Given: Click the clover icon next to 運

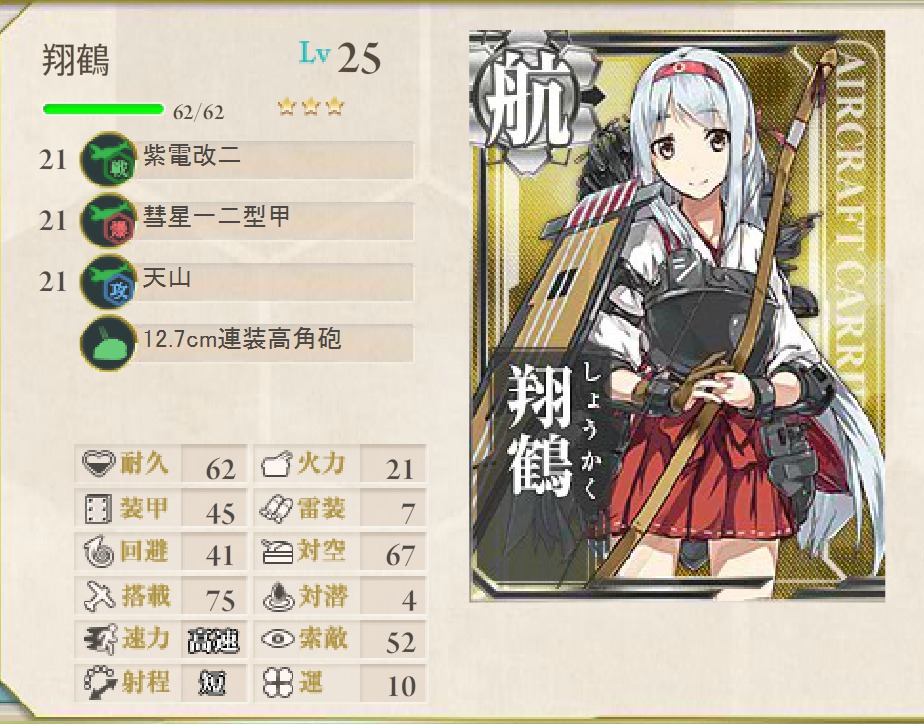Looking at the screenshot, I should click(277, 683).
